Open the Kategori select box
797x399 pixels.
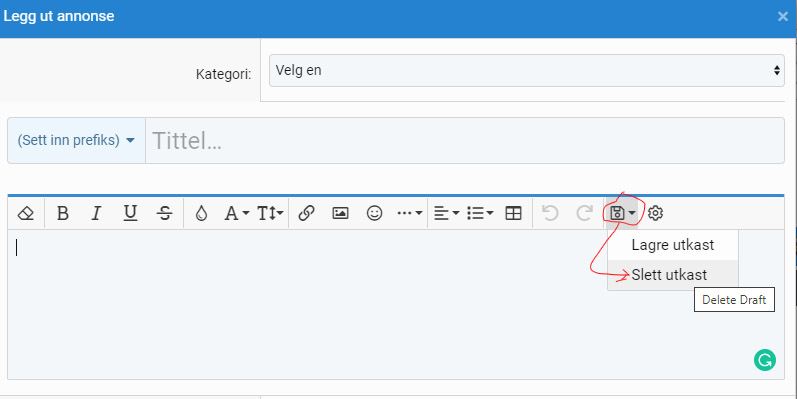click(527, 70)
